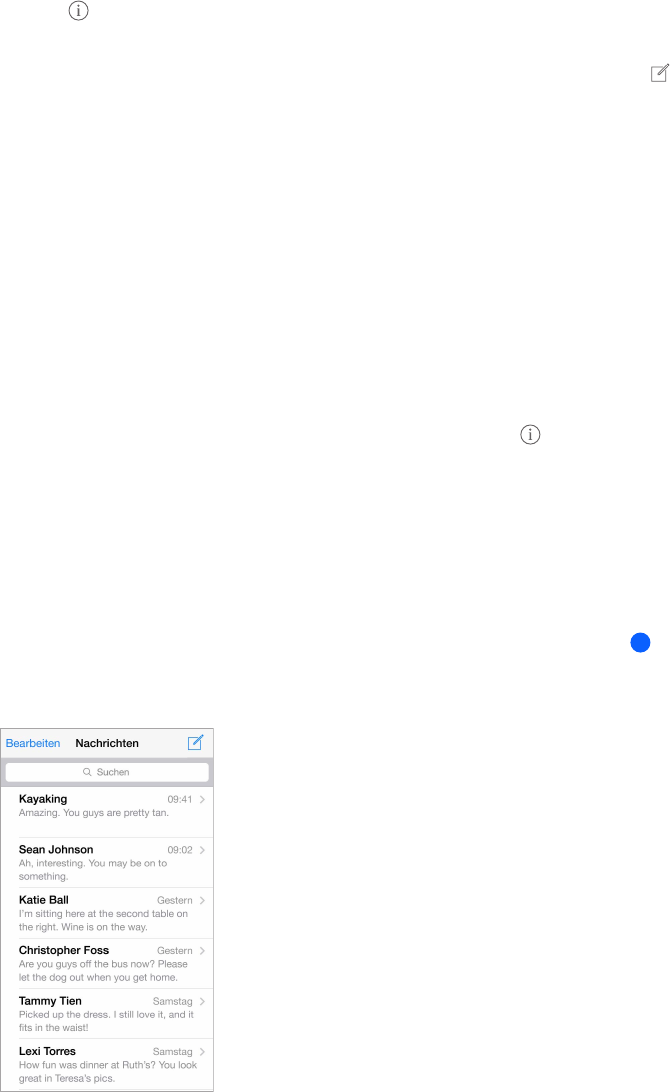
Task: Open the Sean Johnson conversation
Action: pyautogui.click(x=107, y=863)
